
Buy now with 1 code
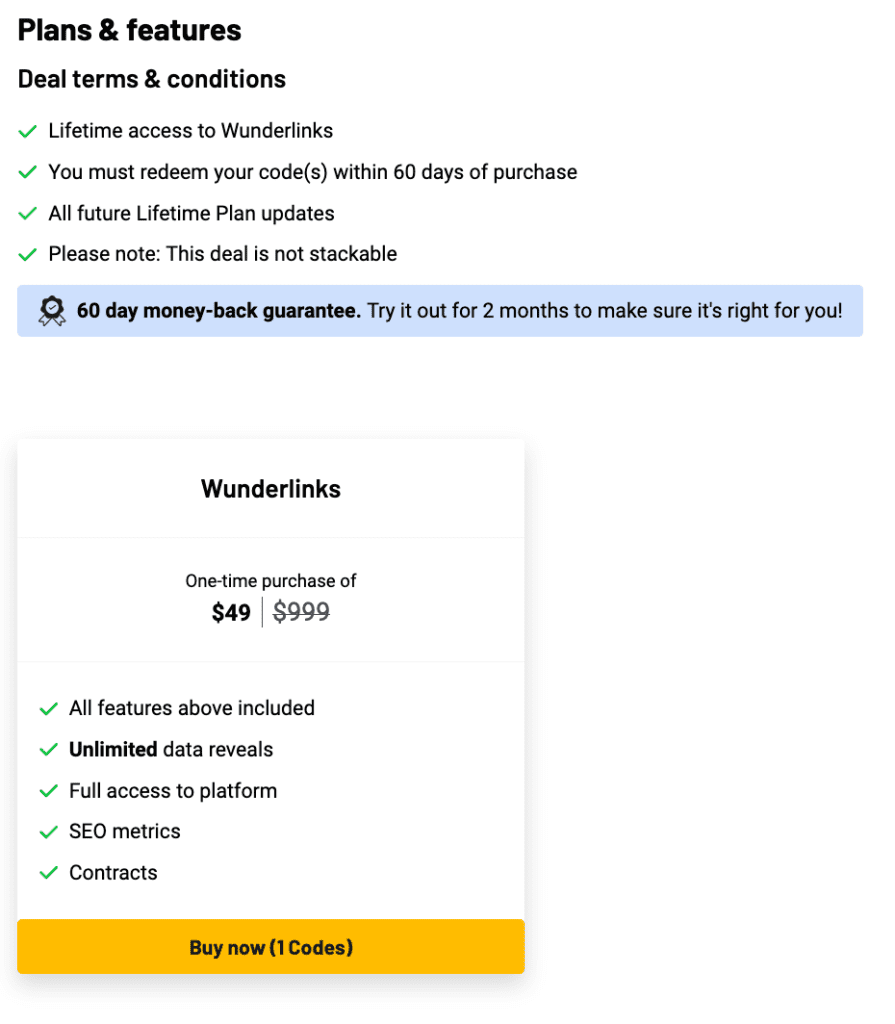pyautogui.click(x=271, y=947)
